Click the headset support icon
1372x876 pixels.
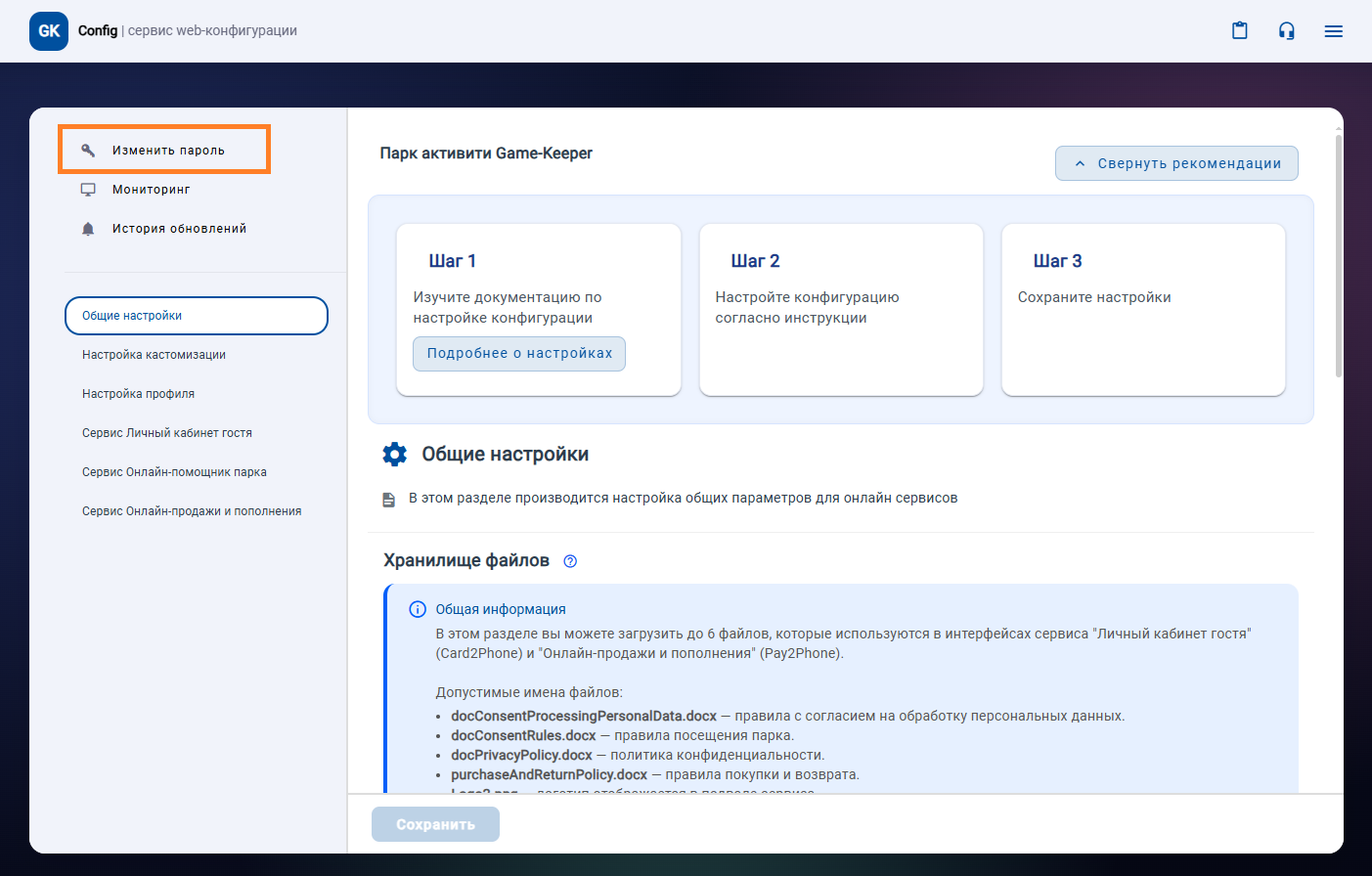1286,31
